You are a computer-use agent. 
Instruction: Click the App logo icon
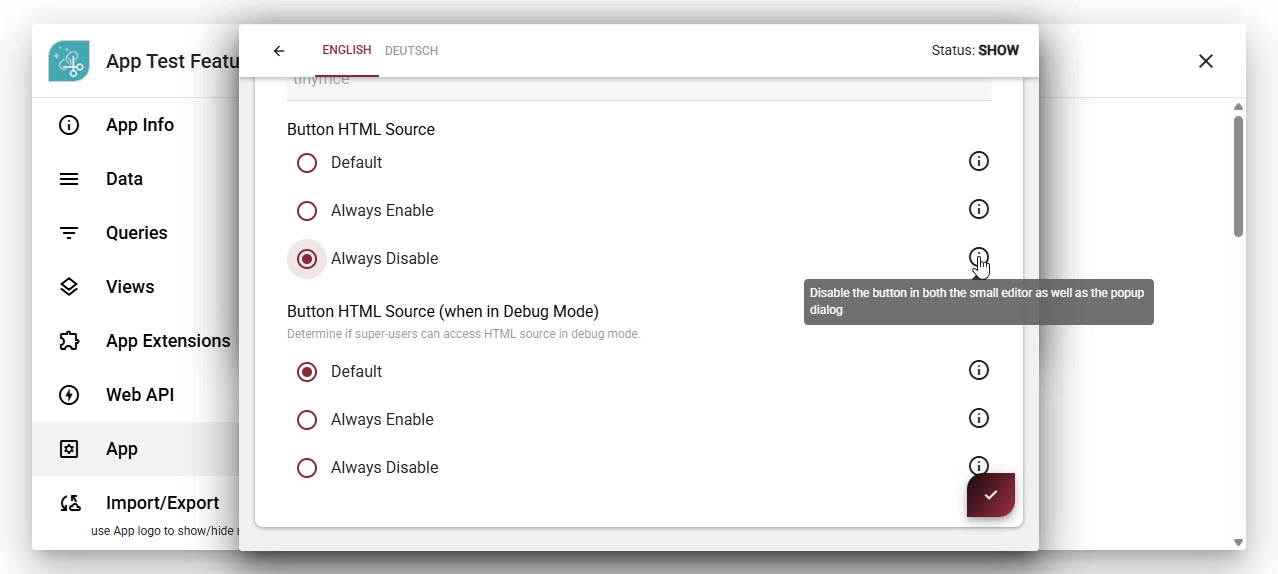[x=69, y=61]
